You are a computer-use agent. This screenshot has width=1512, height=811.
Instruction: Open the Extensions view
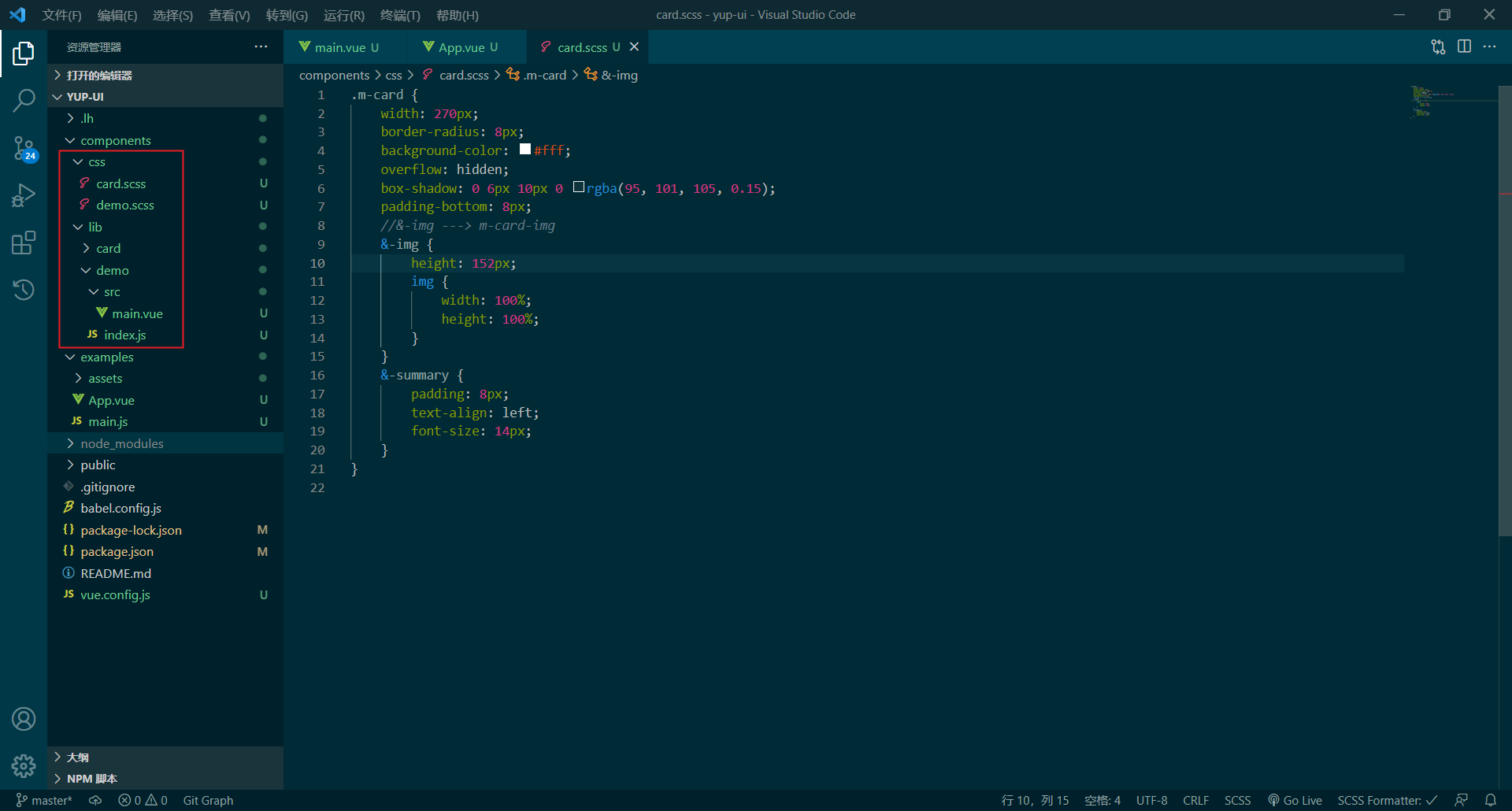[x=24, y=243]
